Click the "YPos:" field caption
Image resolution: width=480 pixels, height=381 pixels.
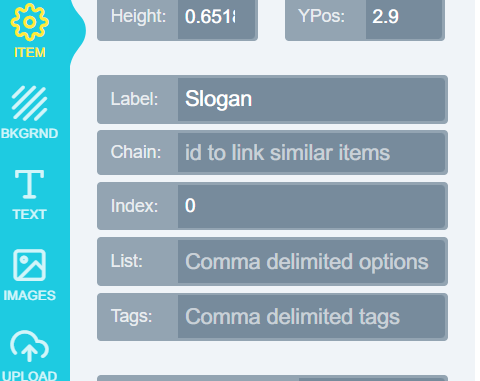tap(321, 16)
